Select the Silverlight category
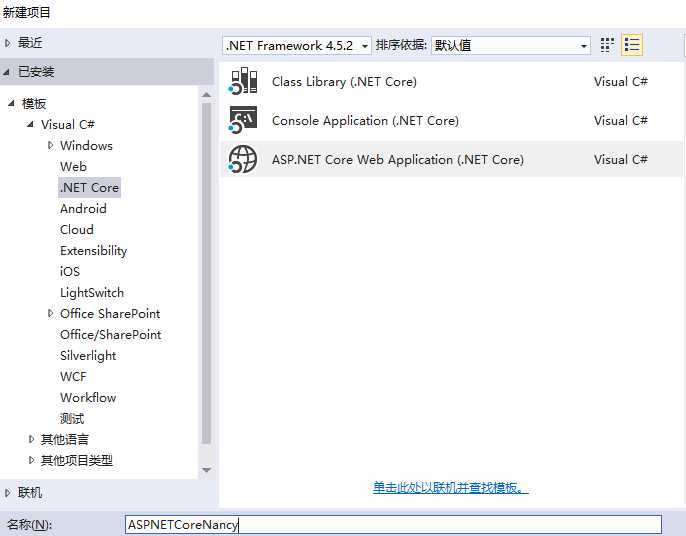 click(88, 356)
